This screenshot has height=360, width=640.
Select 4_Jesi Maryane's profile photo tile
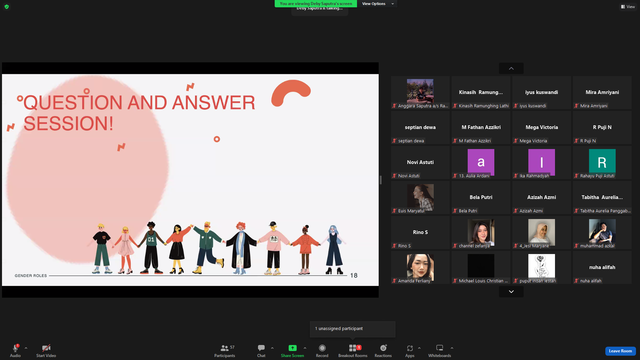[541, 233]
